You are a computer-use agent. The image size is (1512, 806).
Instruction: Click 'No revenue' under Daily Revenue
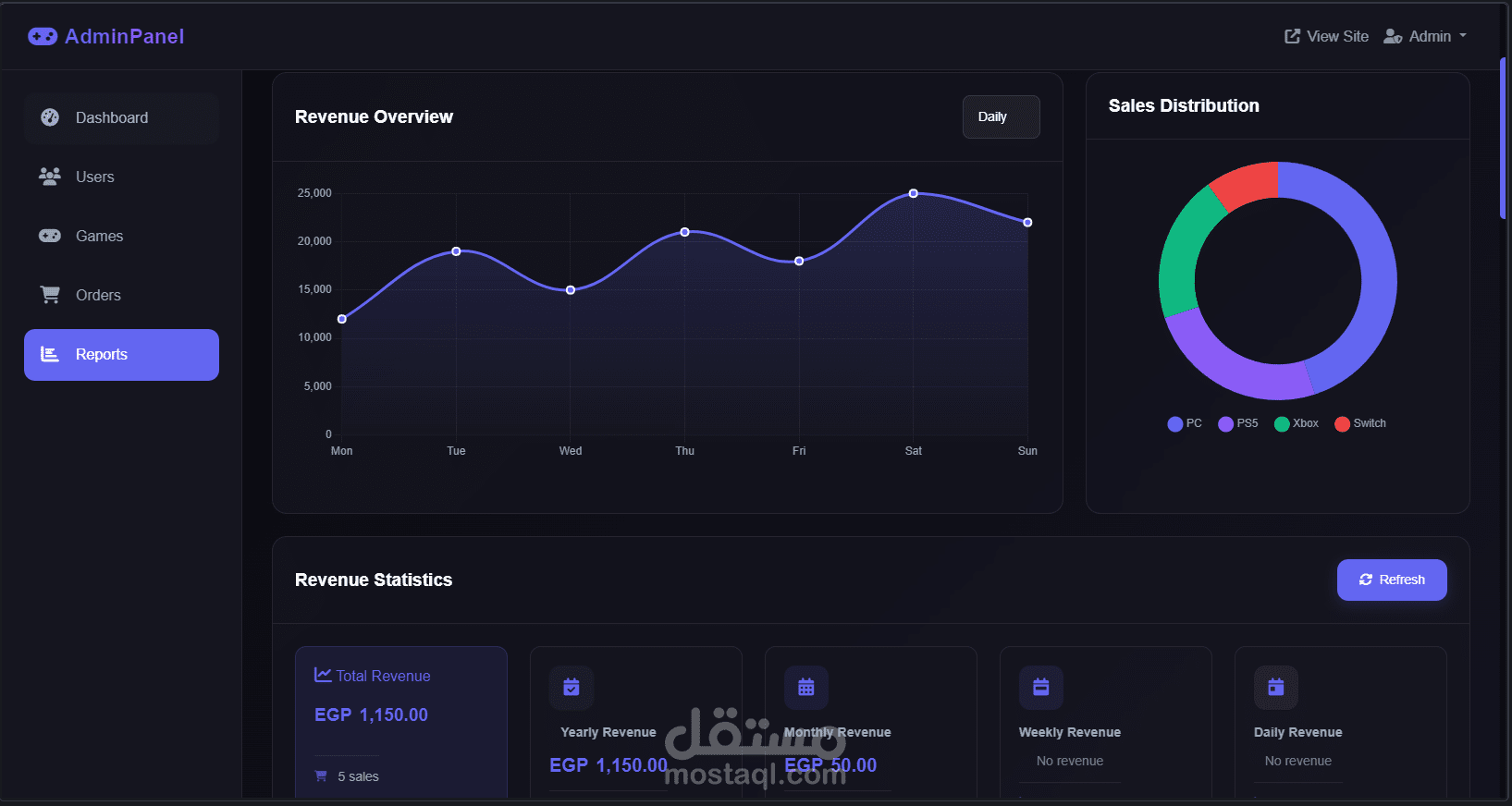tap(1298, 761)
